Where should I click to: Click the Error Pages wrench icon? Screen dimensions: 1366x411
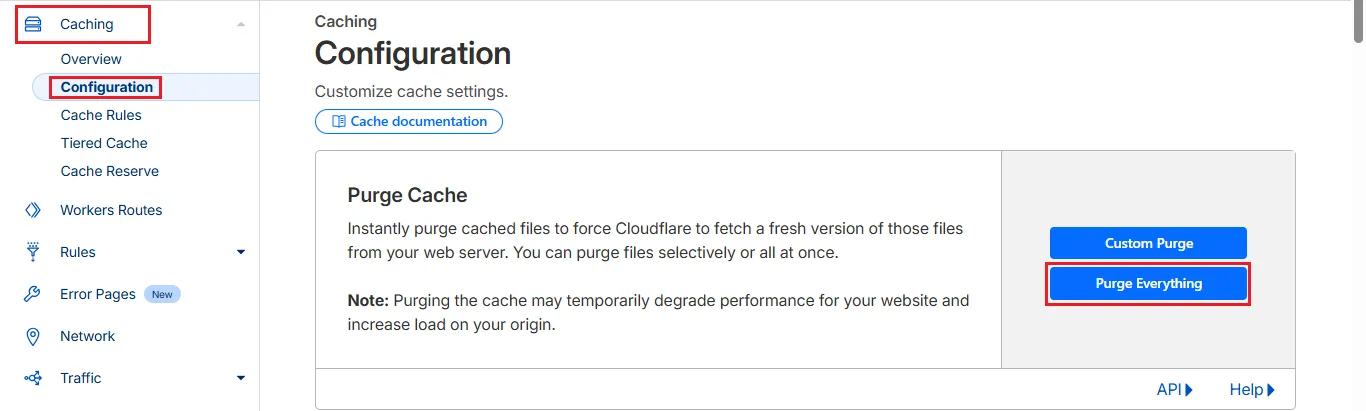[x=33, y=294]
